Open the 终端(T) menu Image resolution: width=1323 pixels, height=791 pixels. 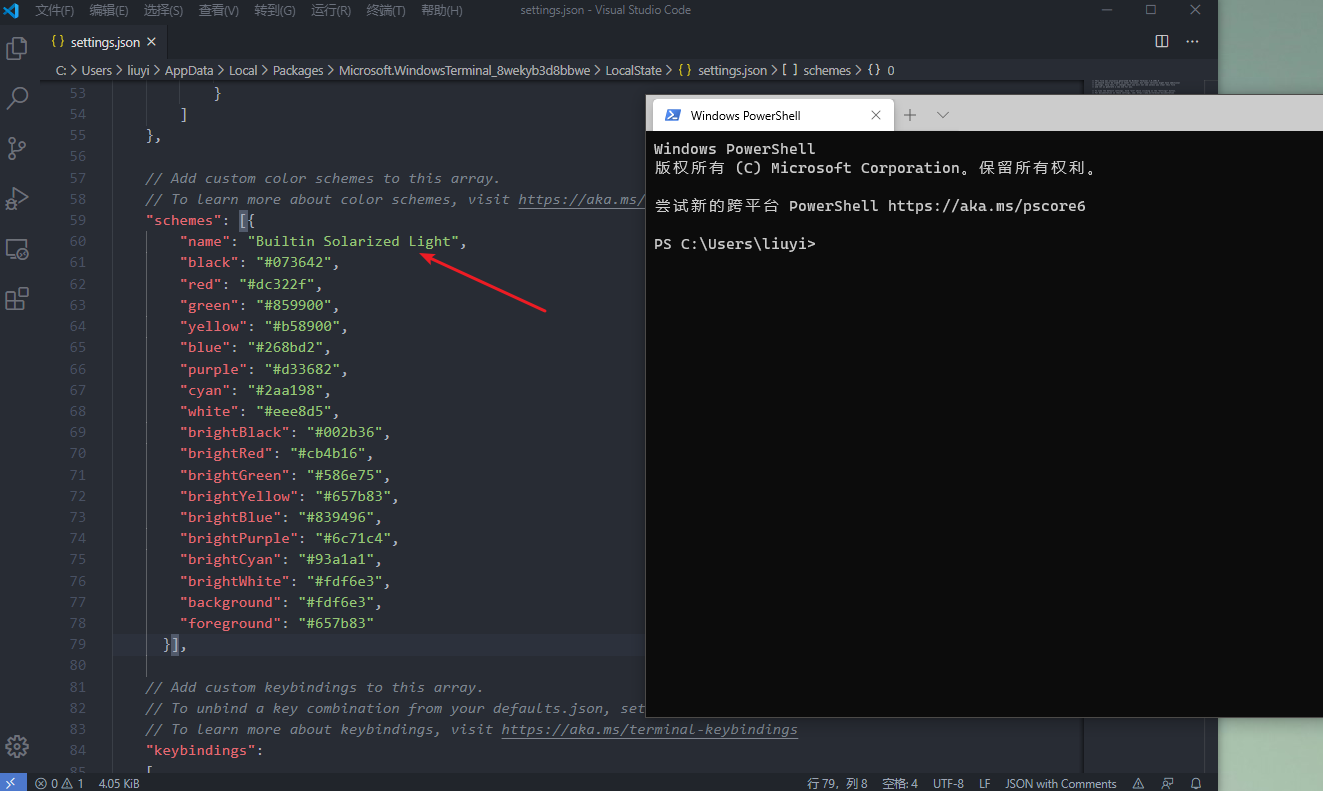[385, 10]
